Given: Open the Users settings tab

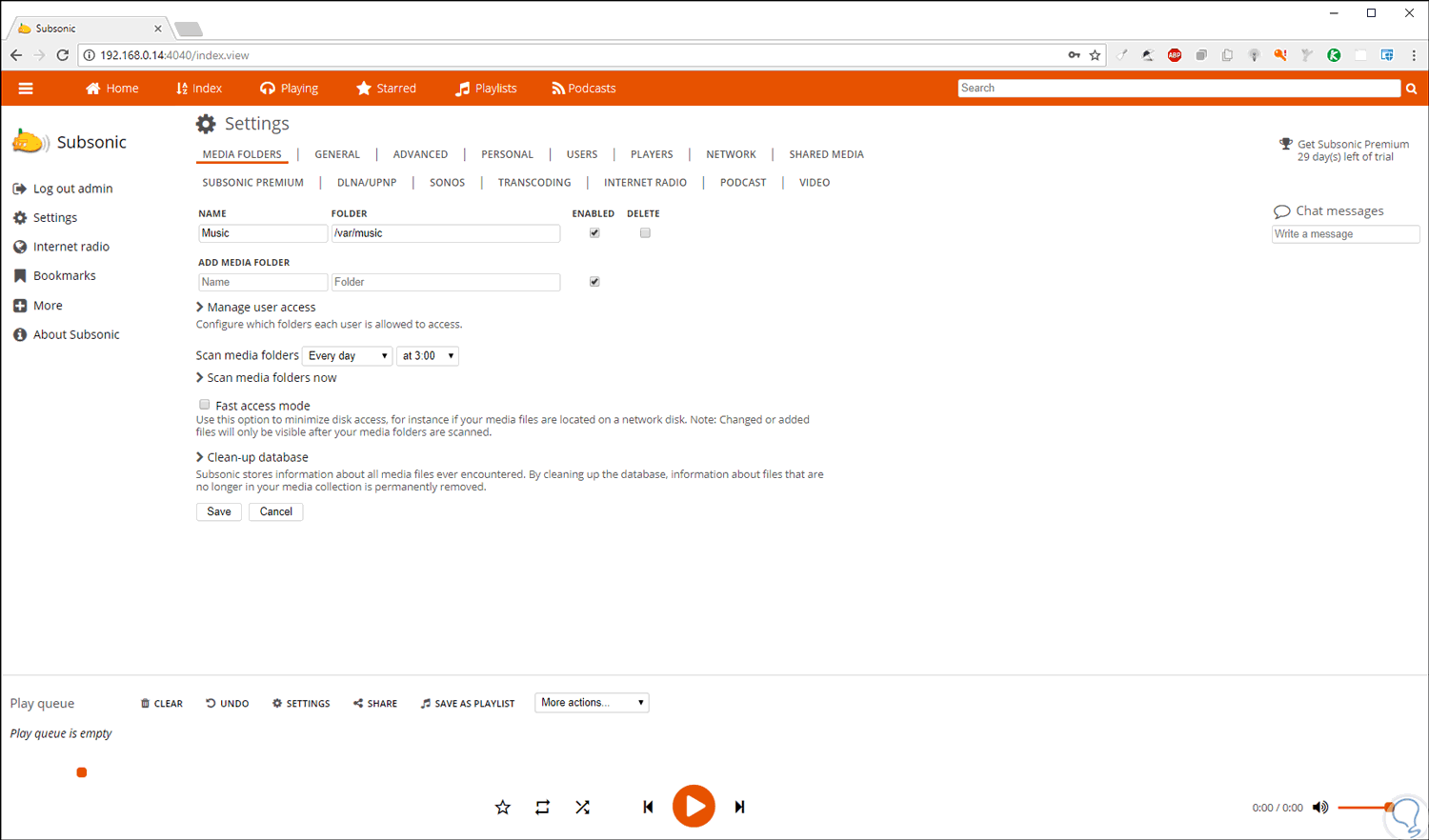Looking at the screenshot, I should (582, 154).
